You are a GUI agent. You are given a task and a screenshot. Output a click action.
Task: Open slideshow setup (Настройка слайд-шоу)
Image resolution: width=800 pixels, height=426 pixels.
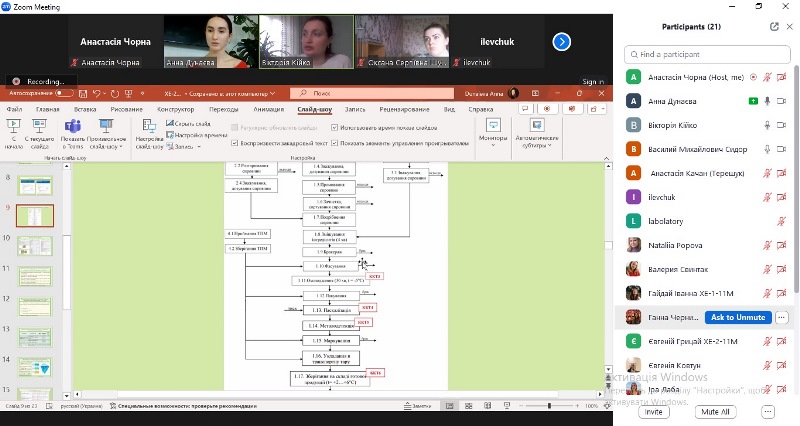coord(149,134)
